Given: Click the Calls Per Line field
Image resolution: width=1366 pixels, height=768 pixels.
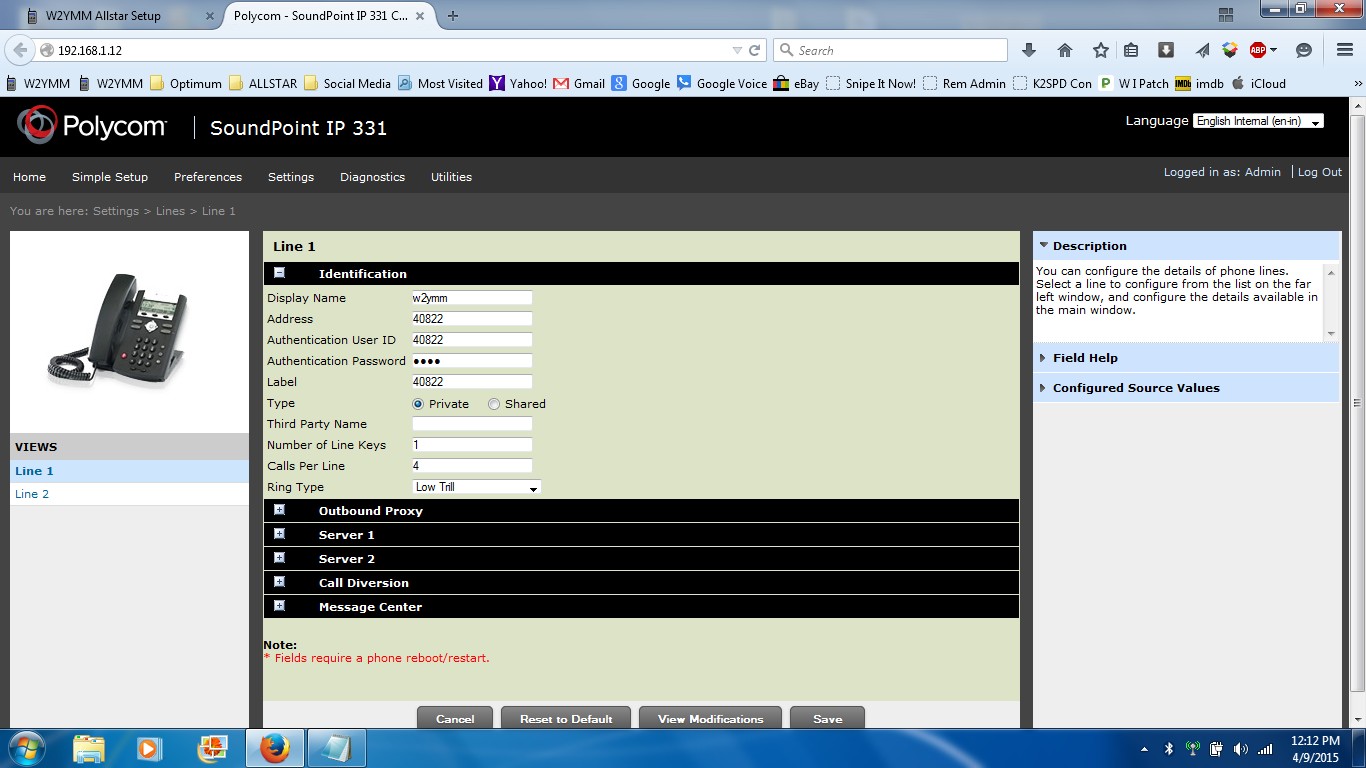Looking at the screenshot, I should [x=472, y=466].
